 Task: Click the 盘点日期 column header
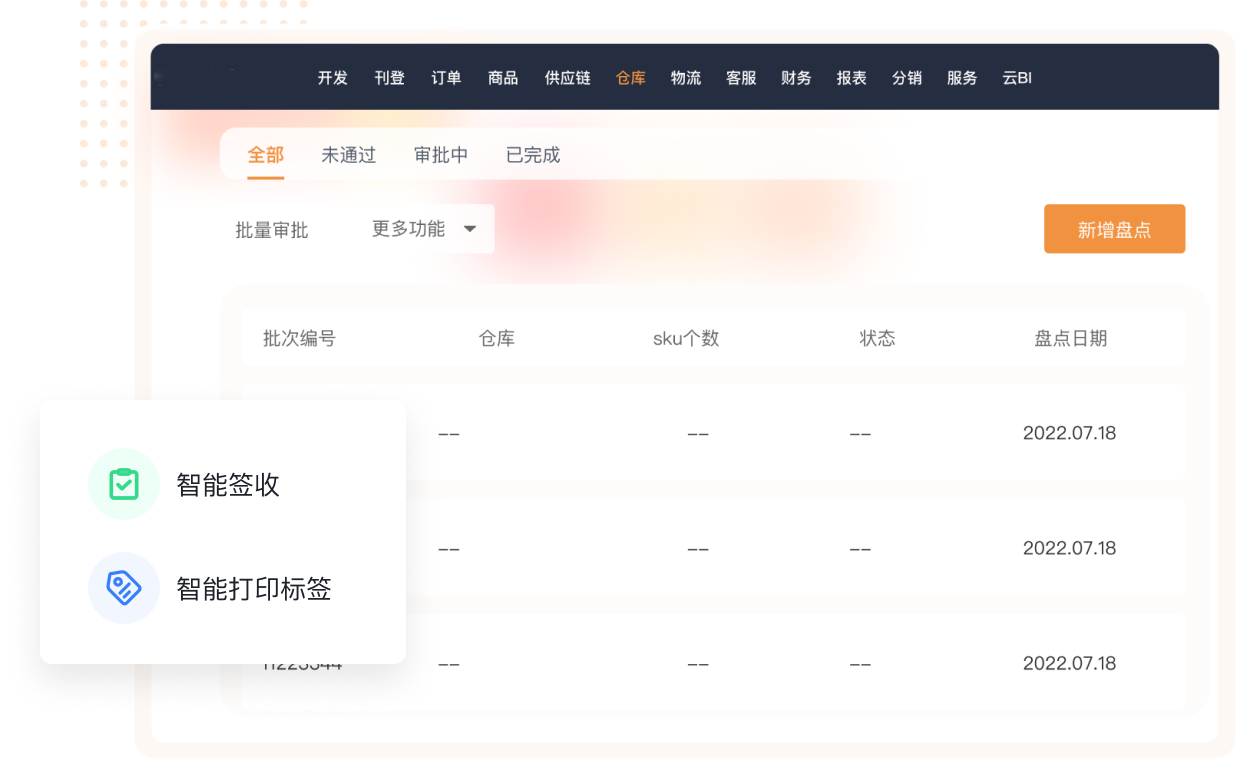click(1070, 338)
